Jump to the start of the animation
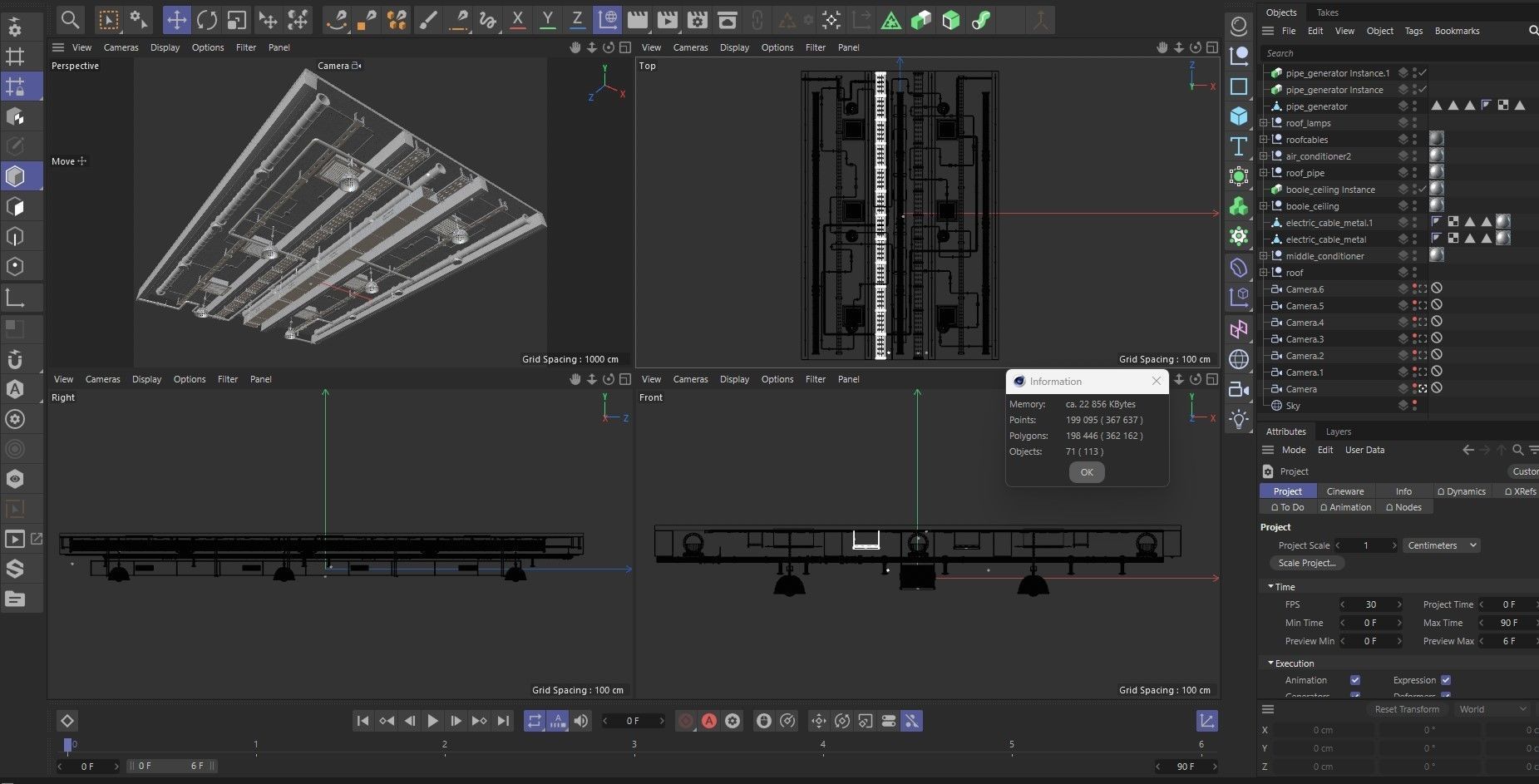The width and height of the screenshot is (1539, 784). coord(363,721)
